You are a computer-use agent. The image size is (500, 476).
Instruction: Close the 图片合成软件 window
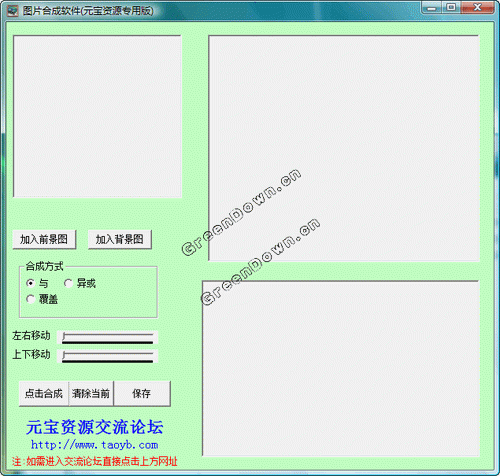477,8
